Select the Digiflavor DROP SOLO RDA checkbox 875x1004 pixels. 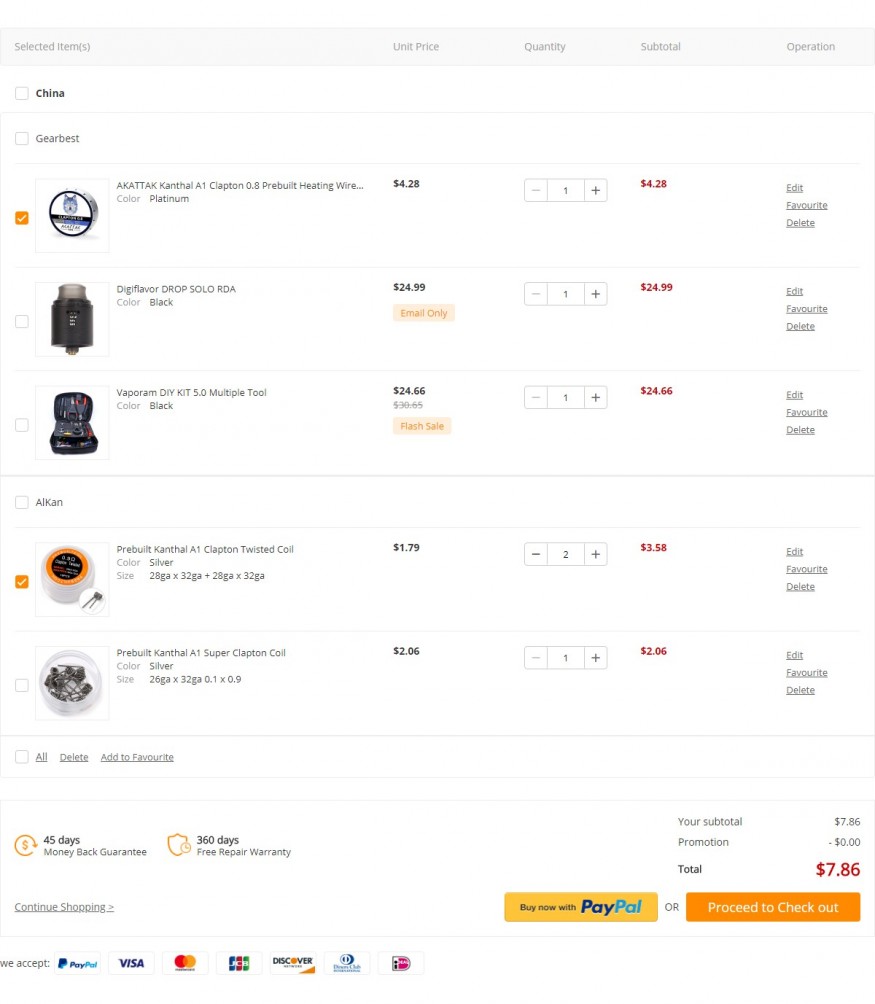tap(22, 322)
